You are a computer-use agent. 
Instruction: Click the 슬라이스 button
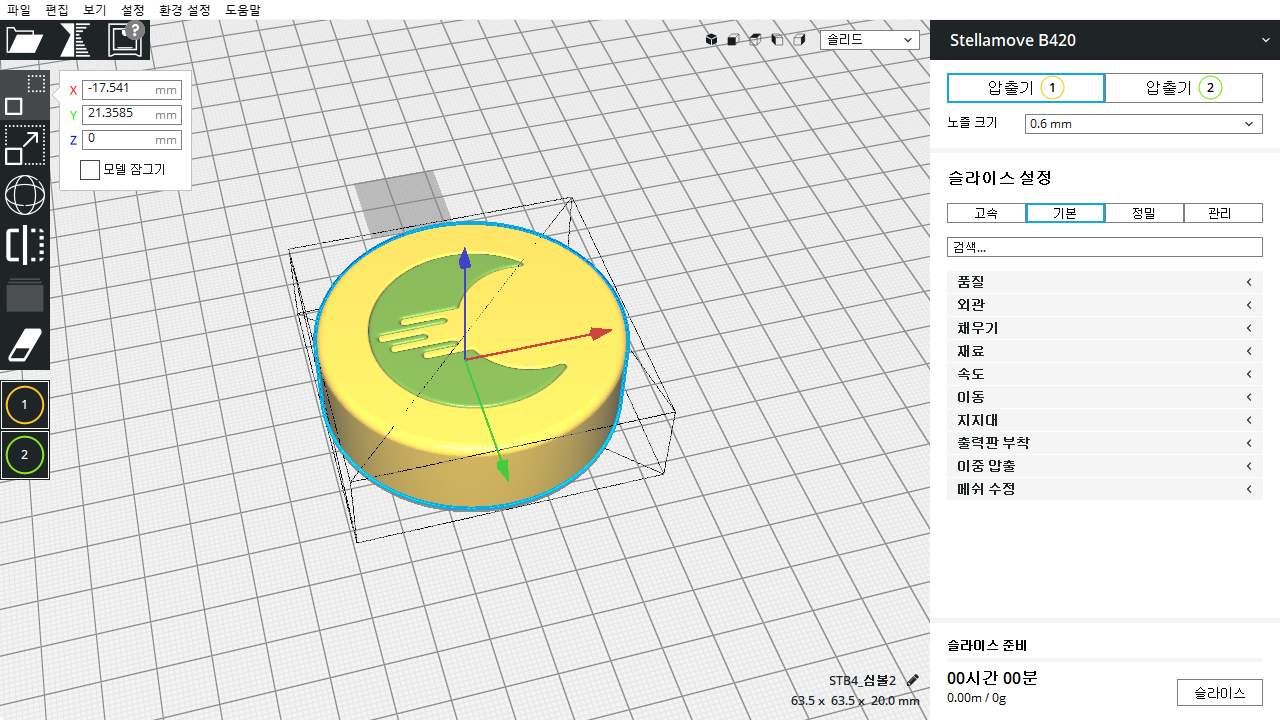pos(1220,692)
